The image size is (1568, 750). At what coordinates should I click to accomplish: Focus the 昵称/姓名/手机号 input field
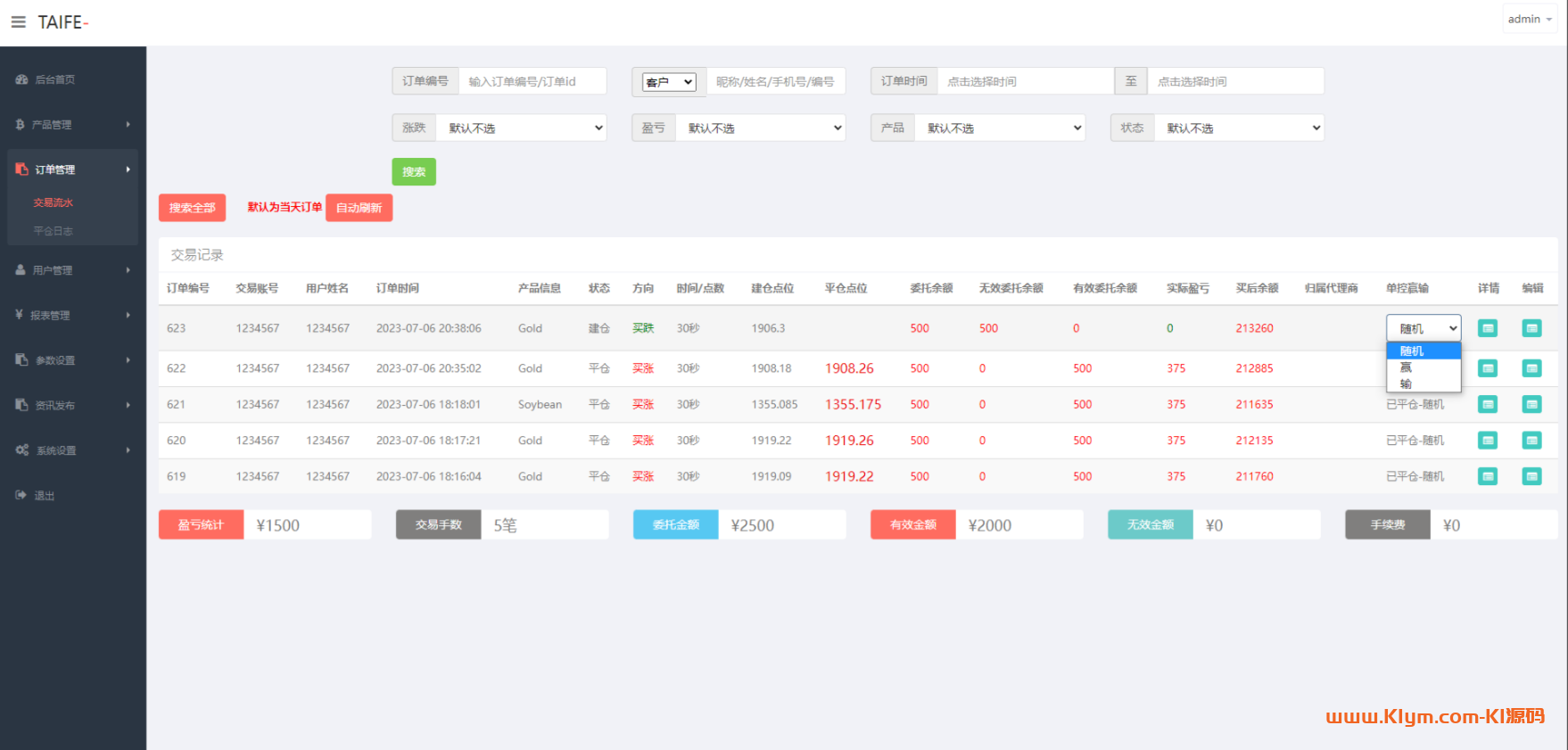776,81
